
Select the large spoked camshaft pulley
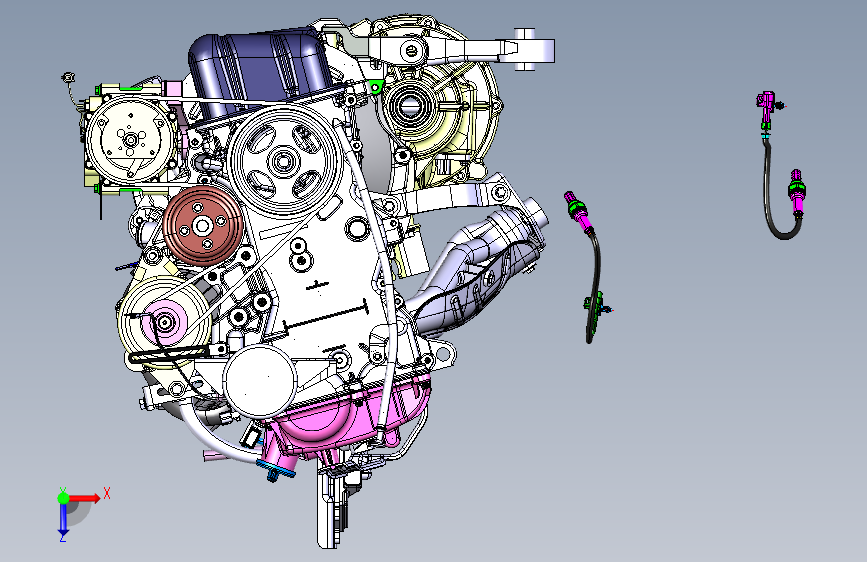[x=283, y=161]
